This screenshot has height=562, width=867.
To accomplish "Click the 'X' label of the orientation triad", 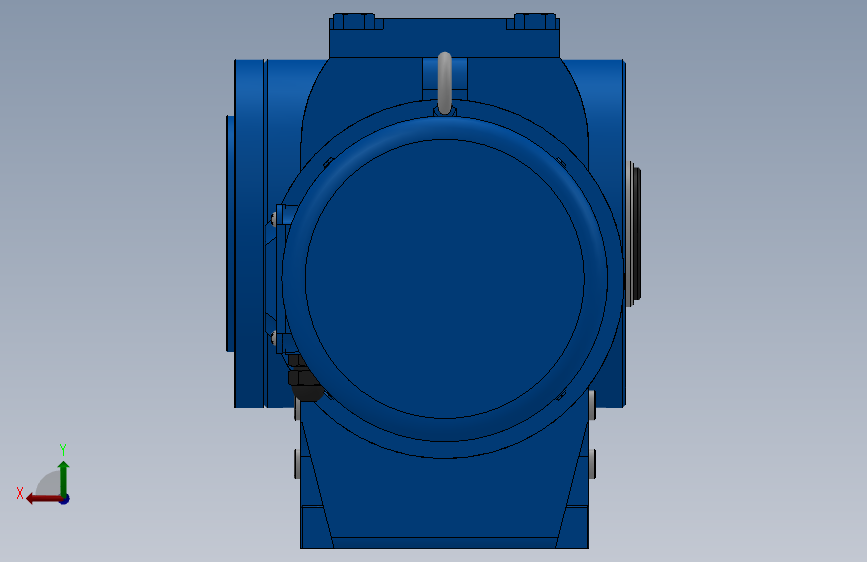I will pos(20,493).
